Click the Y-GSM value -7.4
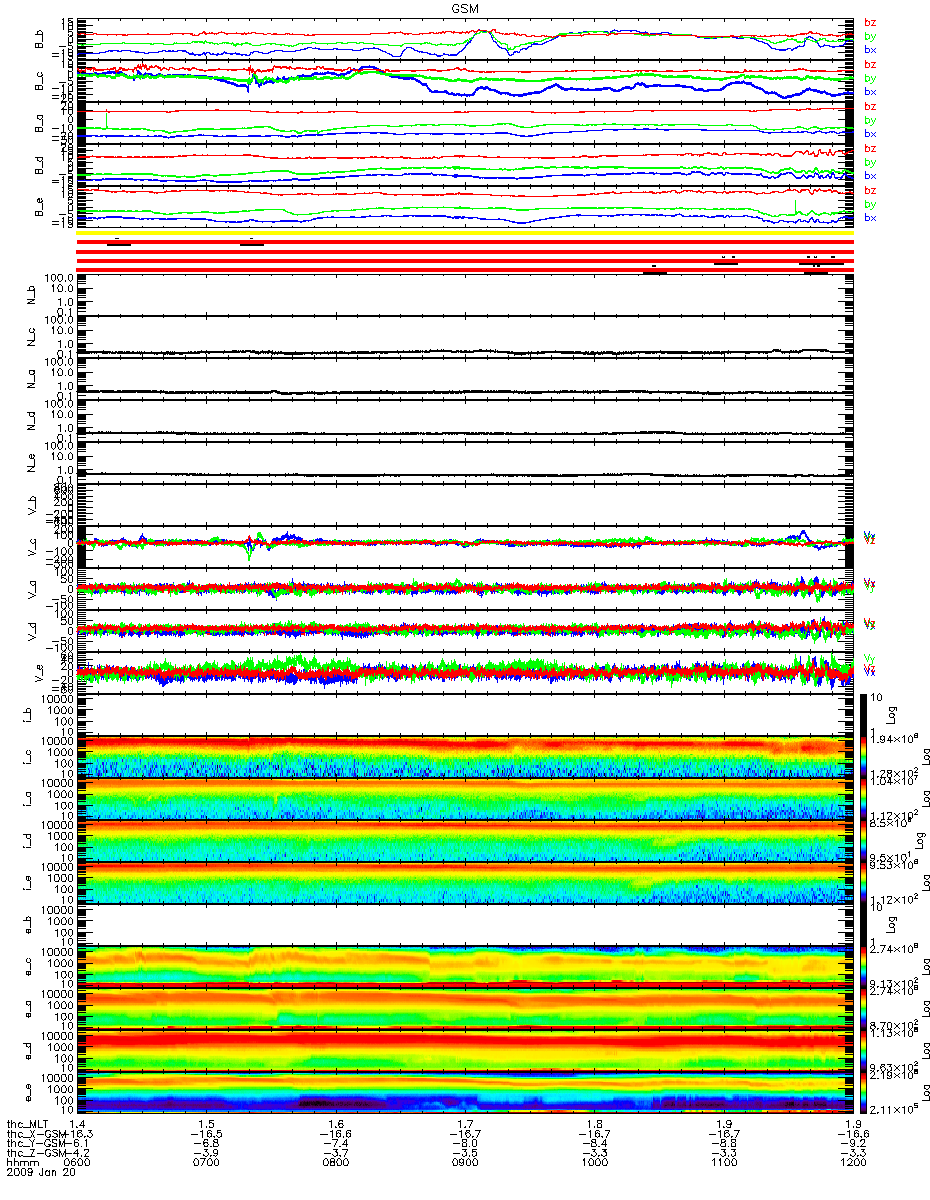 click(335, 1143)
